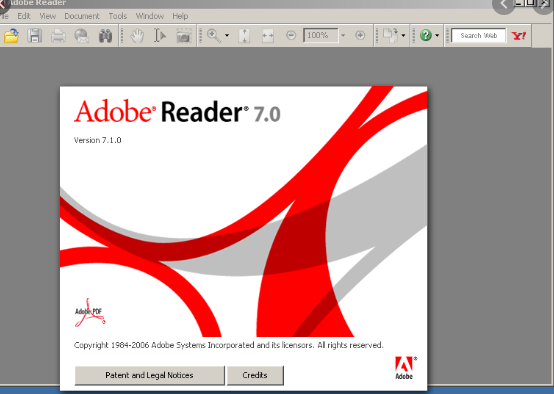The width and height of the screenshot is (554, 394).
Task: Click the Print icon in toolbar
Action: click(x=58, y=36)
